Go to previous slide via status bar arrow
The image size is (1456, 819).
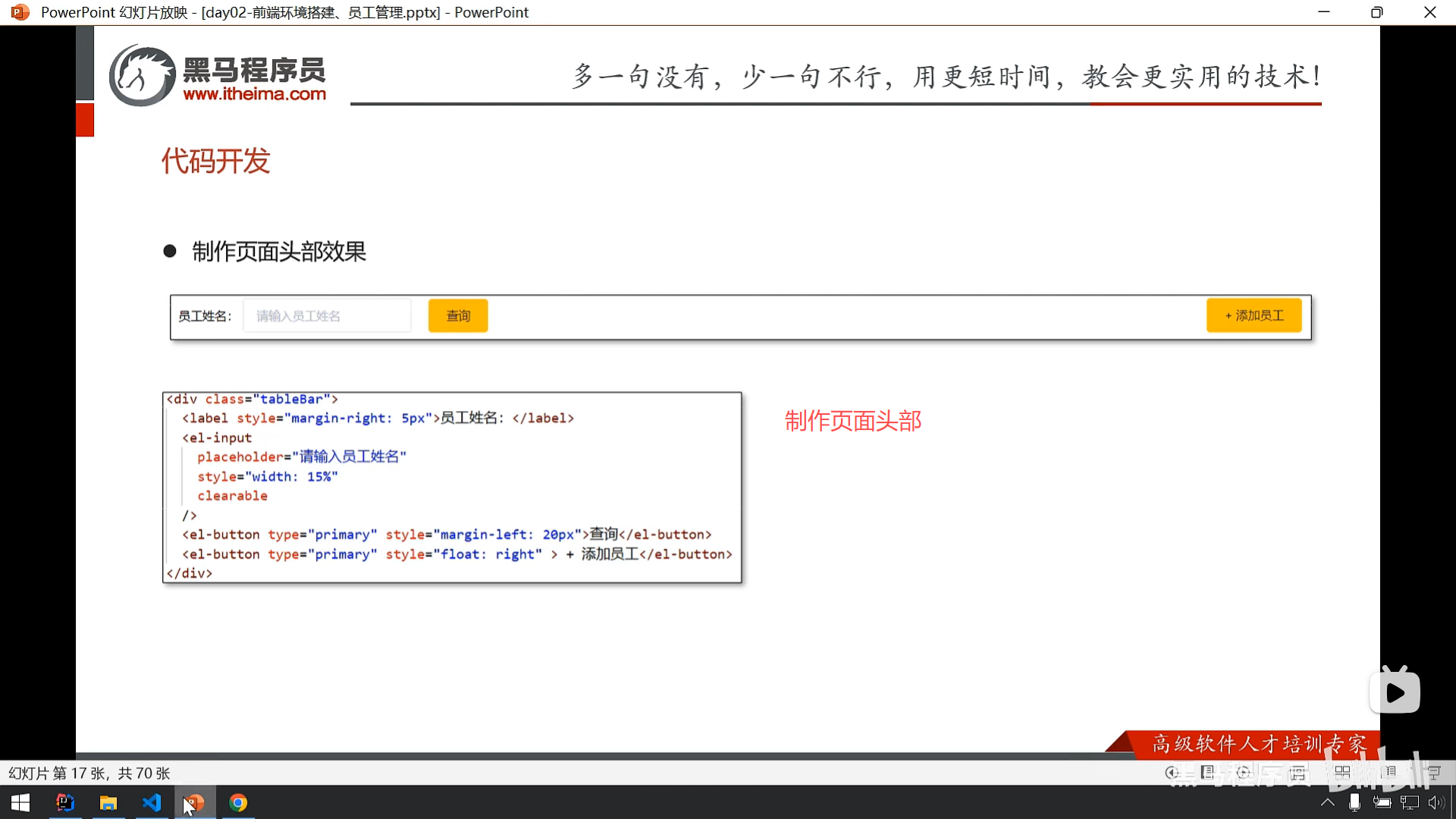tap(1172, 773)
